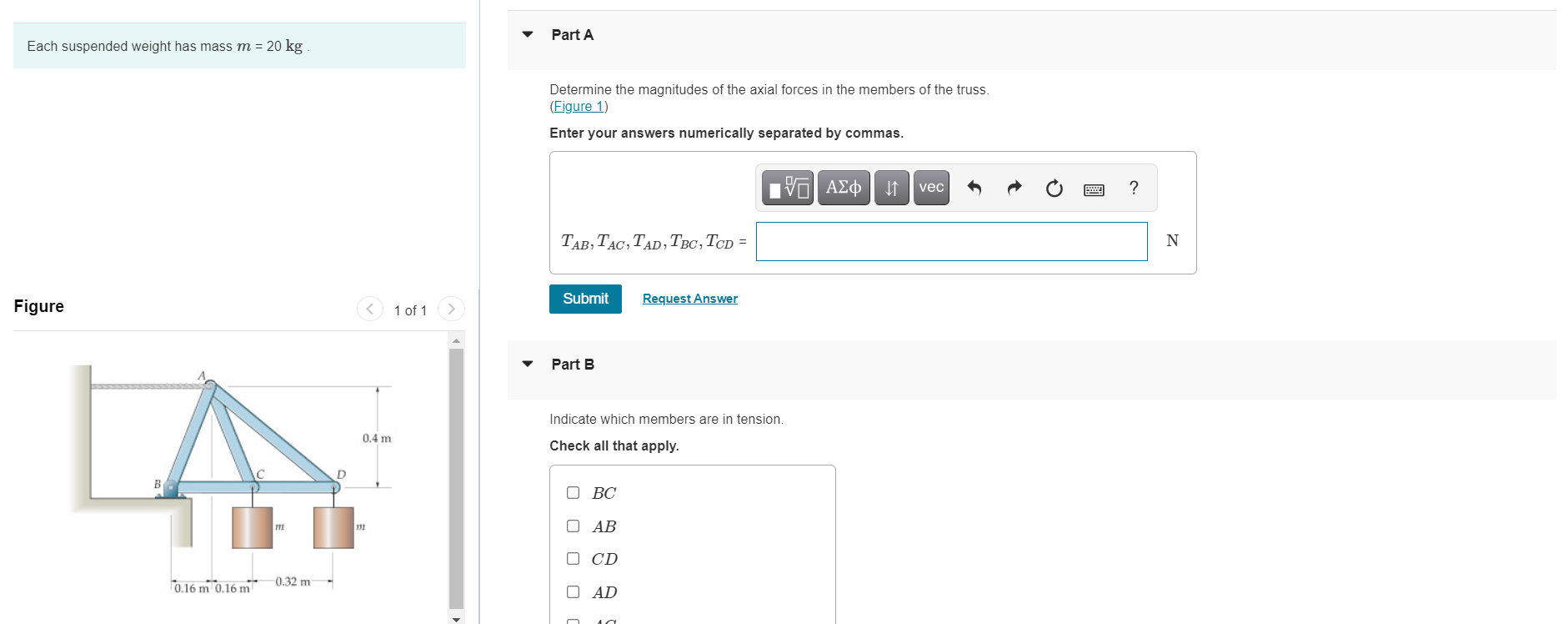The image size is (1568, 624).
Task: Redo the answer edit
Action: pos(1014,188)
